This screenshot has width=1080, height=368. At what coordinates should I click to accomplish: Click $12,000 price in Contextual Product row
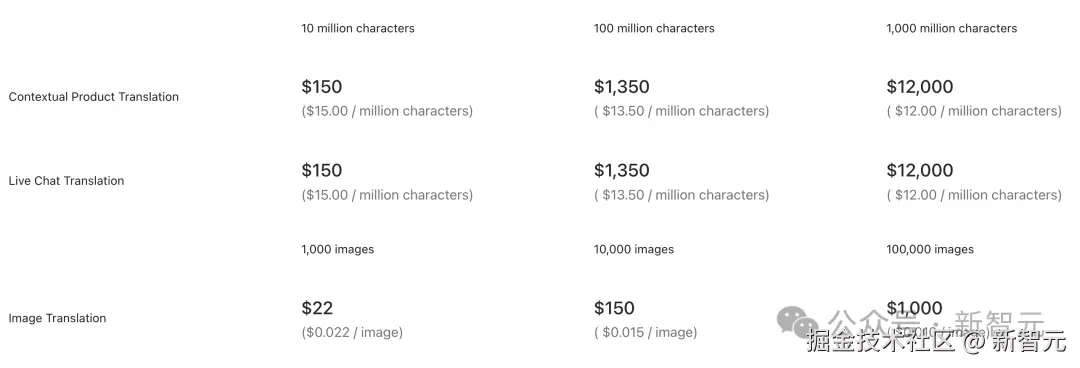coord(920,87)
